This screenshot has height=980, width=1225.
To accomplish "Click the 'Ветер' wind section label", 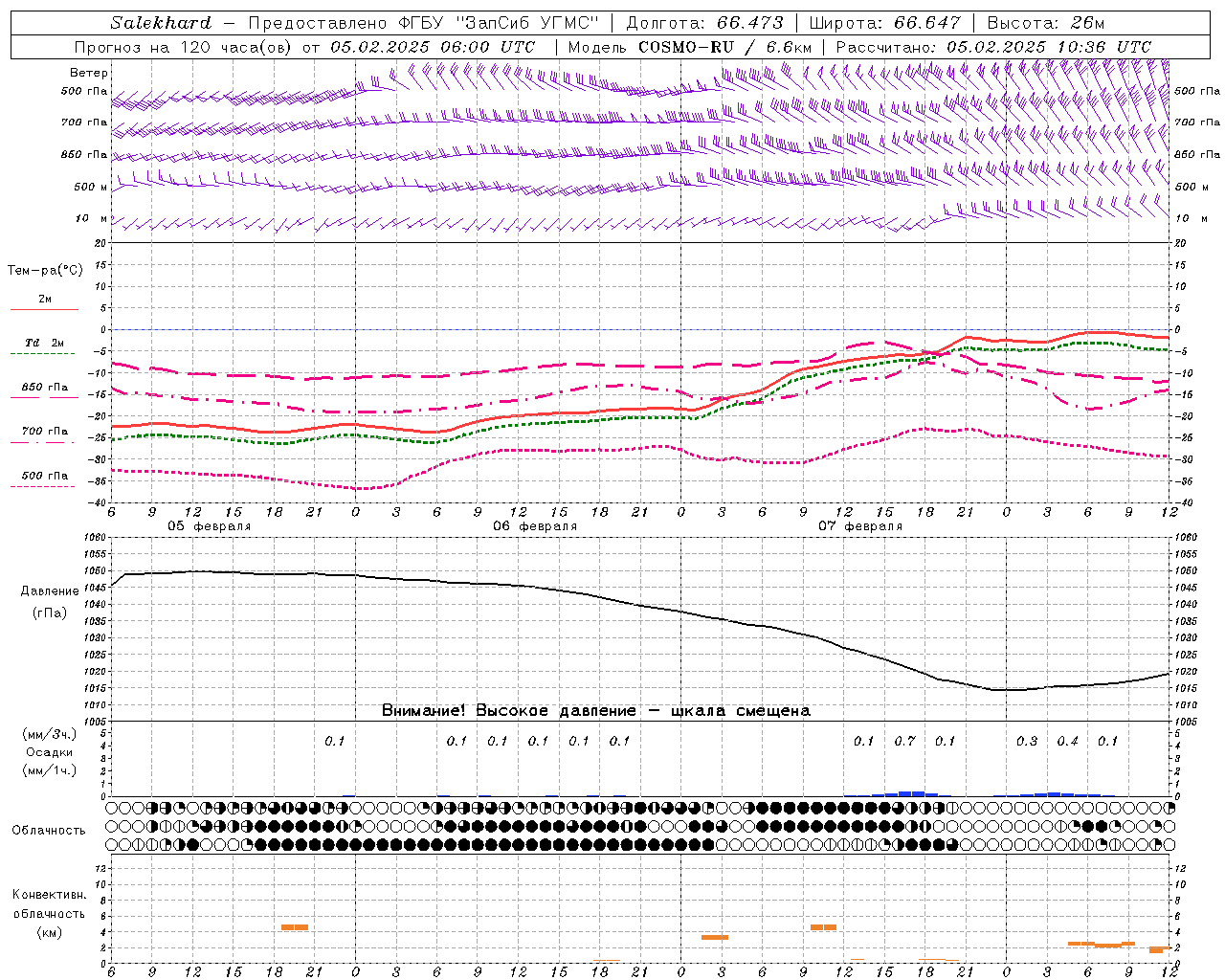I will point(89,73).
